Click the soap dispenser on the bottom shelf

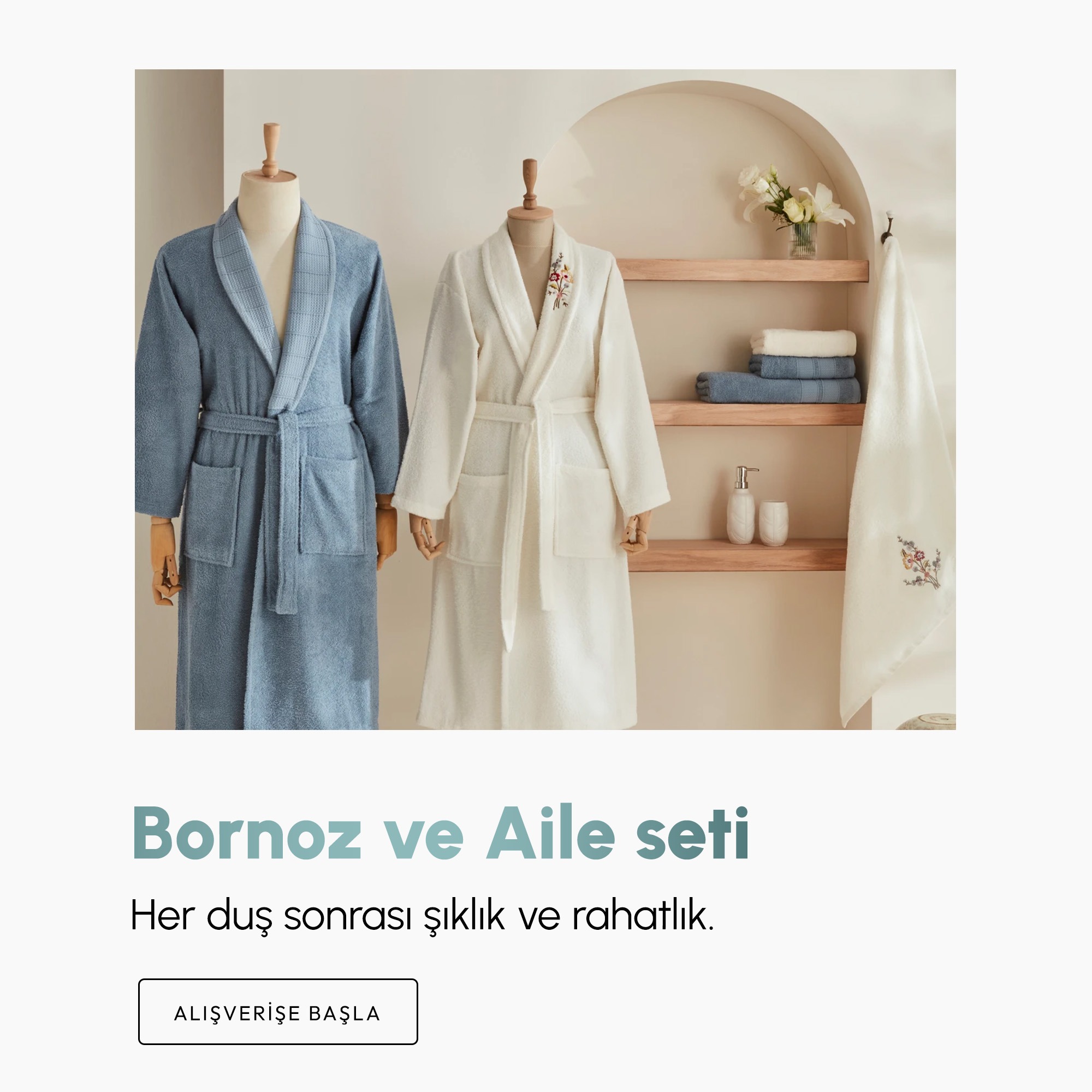740,506
